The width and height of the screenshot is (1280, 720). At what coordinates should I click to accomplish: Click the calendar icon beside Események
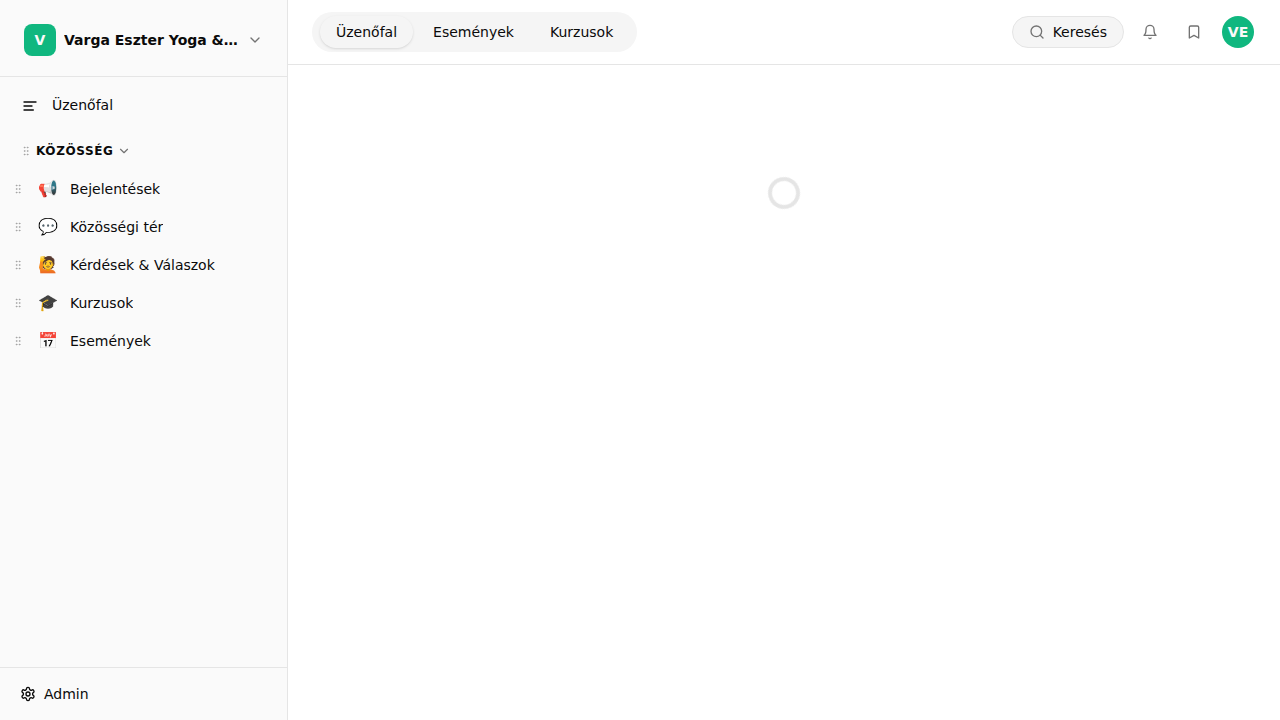pos(48,341)
